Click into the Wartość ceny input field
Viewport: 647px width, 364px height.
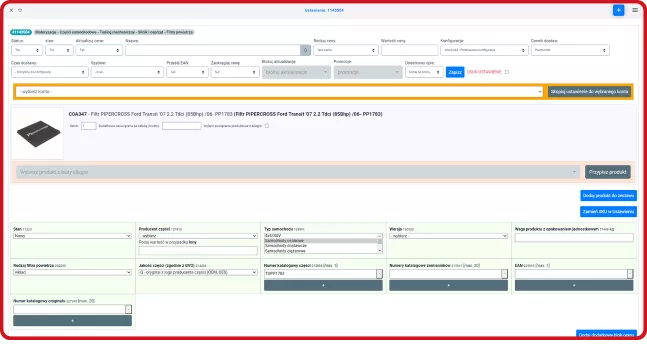click(409, 50)
